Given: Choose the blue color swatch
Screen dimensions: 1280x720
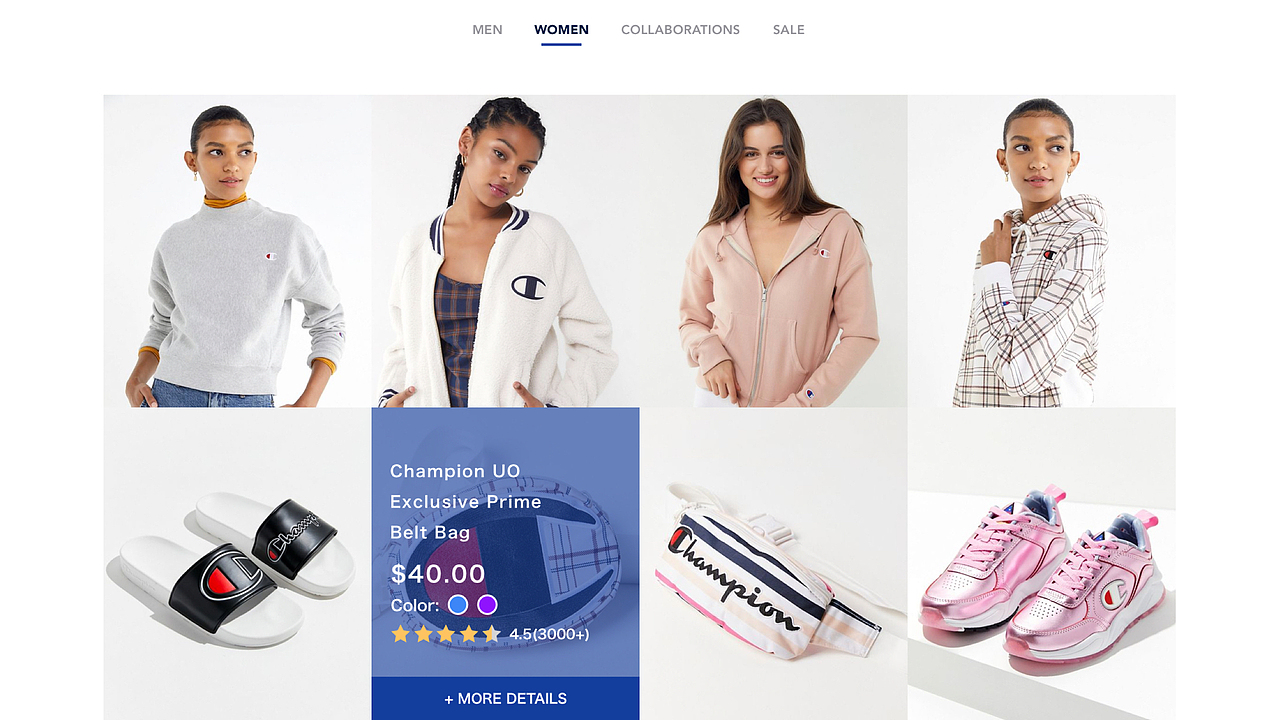Looking at the screenshot, I should (x=458, y=605).
